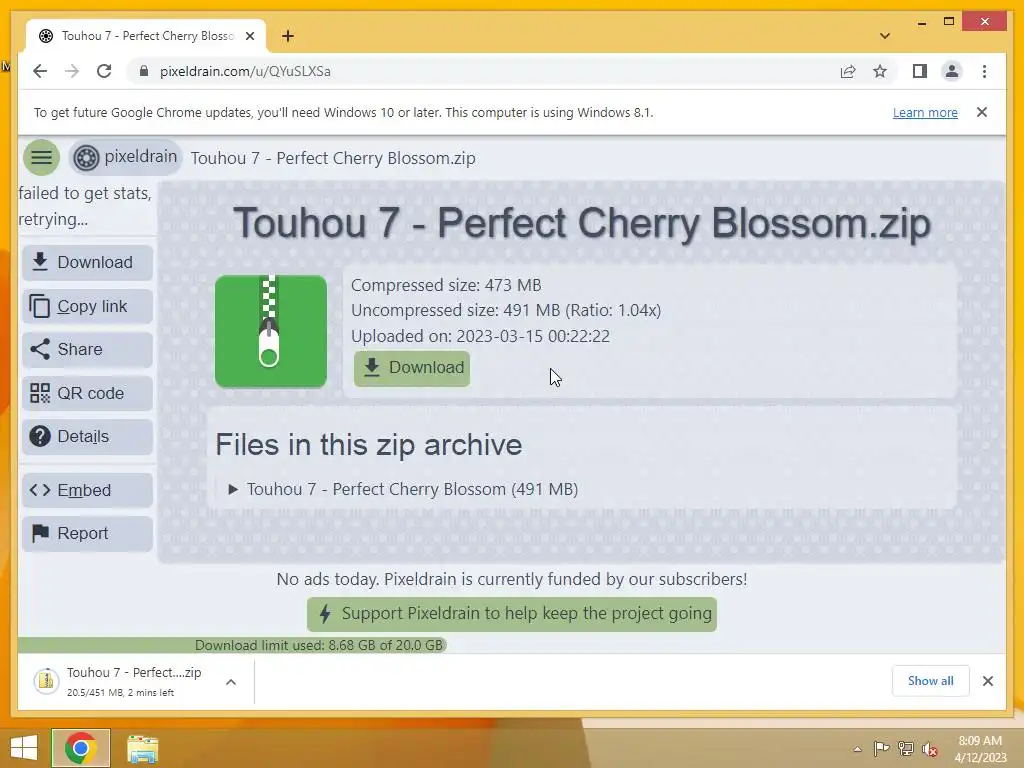Open the pixeldrain hamburger menu
The image size is (1024, 768).
click(x=41, y=157)
